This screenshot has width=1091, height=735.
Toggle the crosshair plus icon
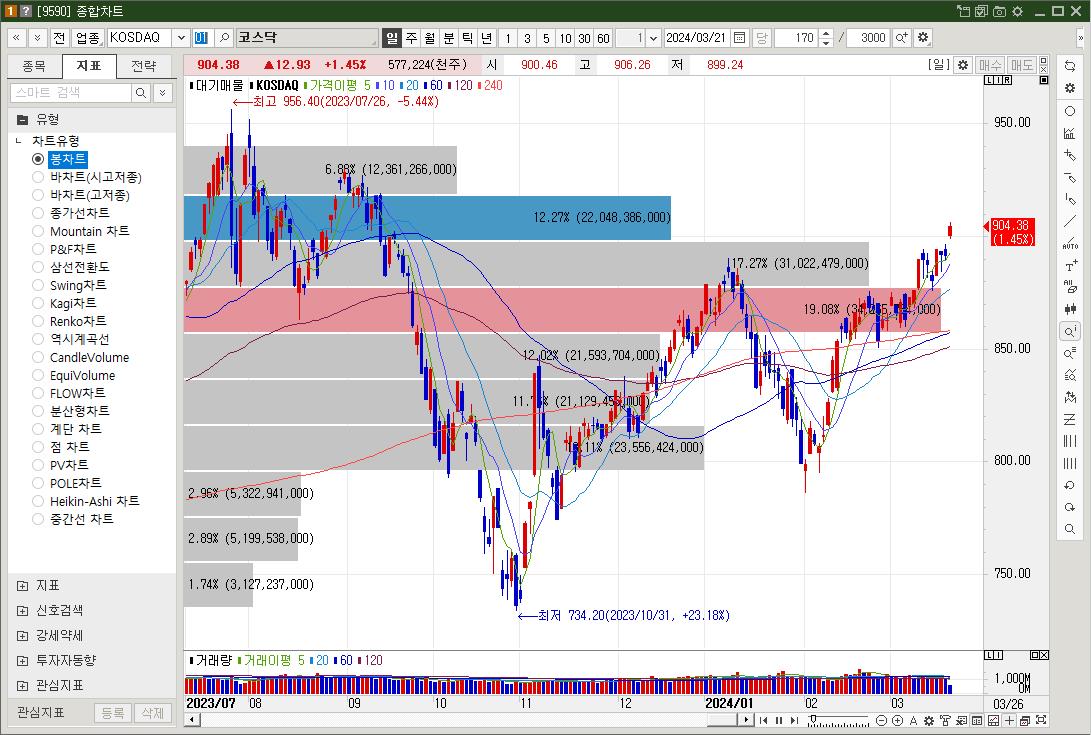(1009, 720)
